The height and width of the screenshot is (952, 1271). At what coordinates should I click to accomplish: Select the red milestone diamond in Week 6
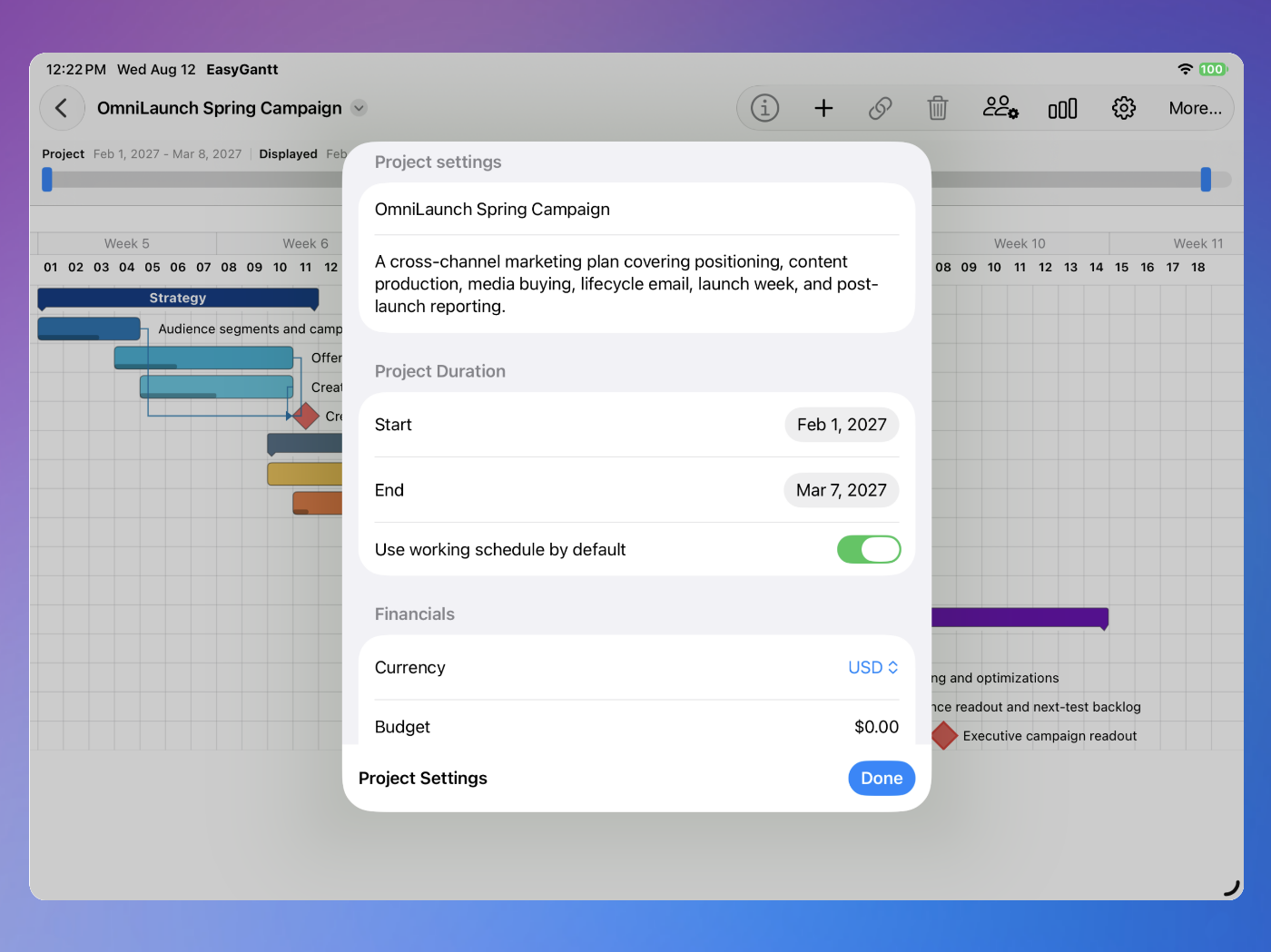coord(306,416)
